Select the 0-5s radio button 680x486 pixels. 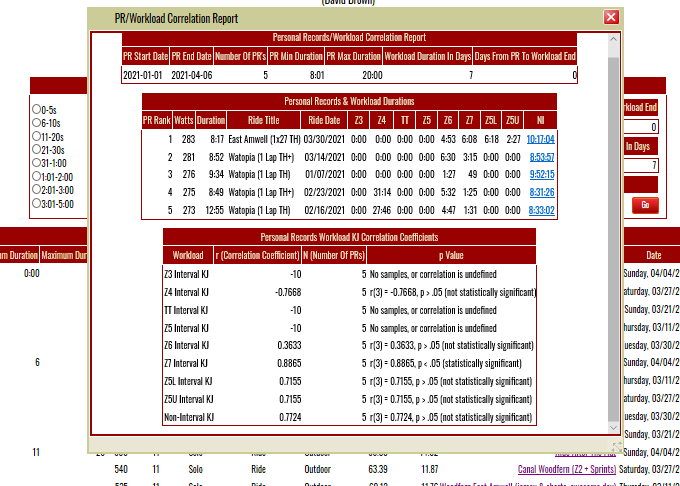pyautogui.click(x=36, y=109)
